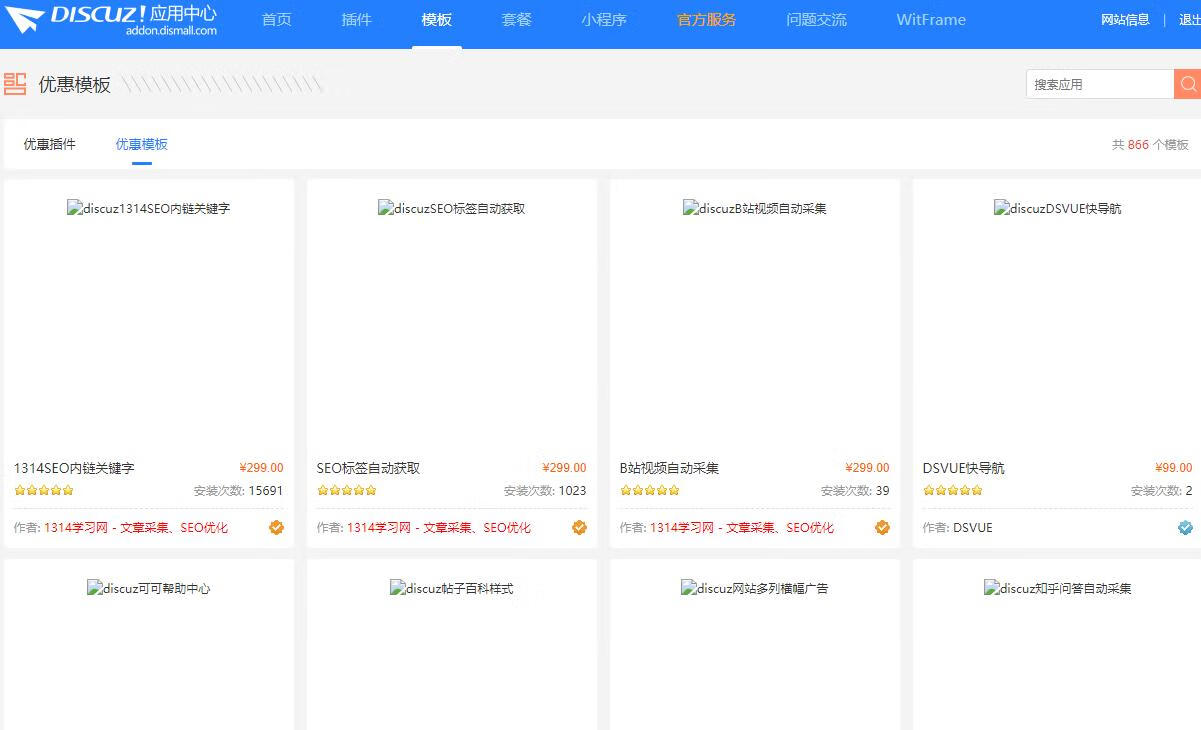
Task: Open the discuzSEO标签自动获取 preview image
Action: [451, 209]
